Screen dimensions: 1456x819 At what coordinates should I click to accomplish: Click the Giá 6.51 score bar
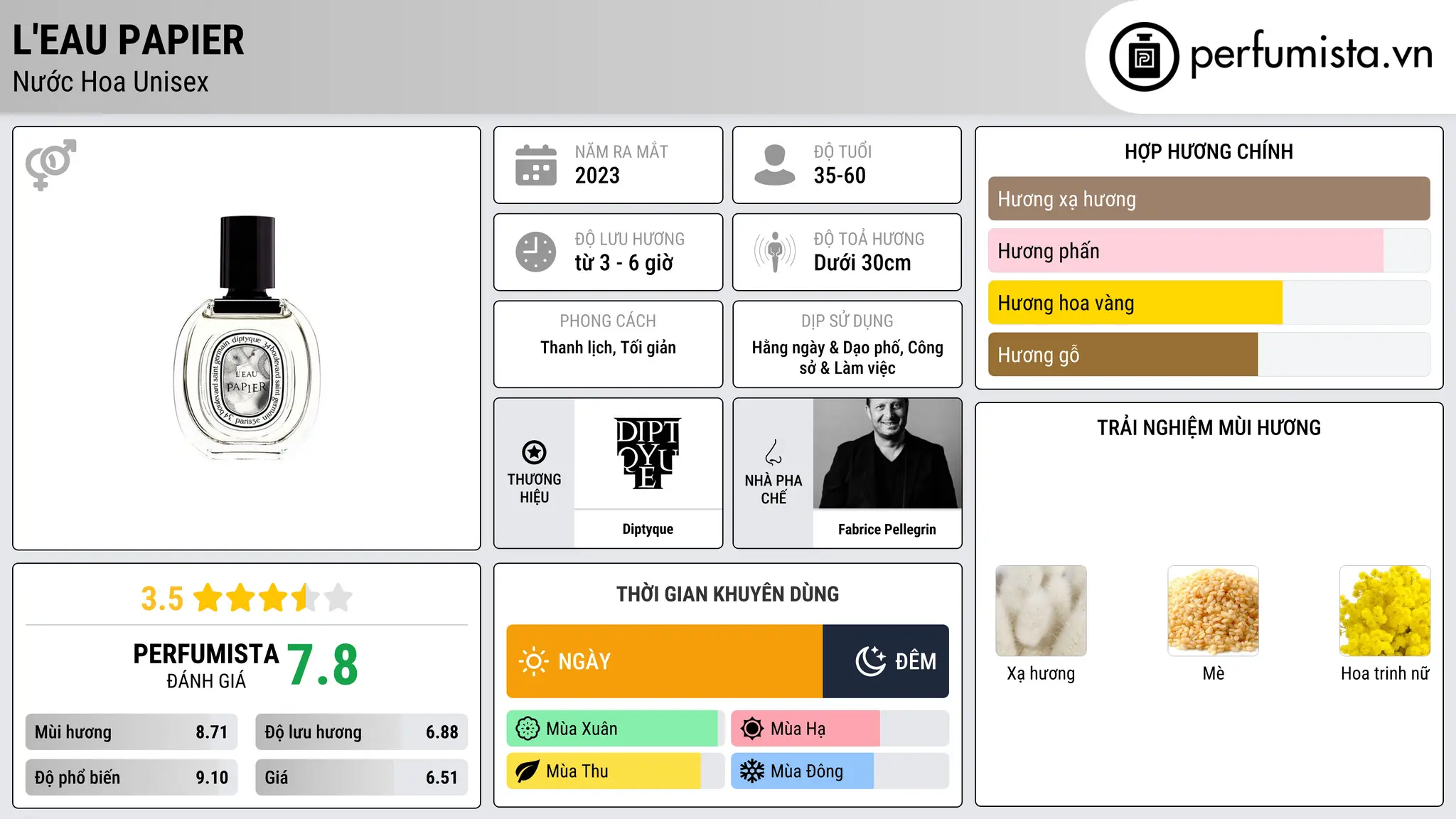click(361, 778)
